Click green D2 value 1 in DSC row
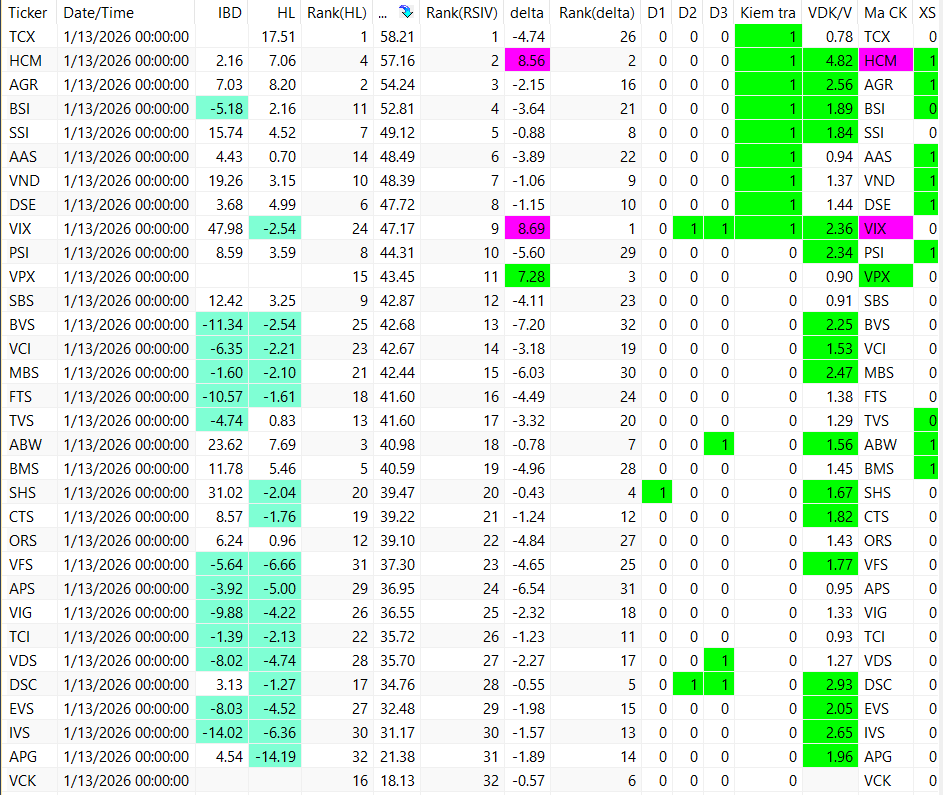Image resolution: width=943 pixels, height=795 pixels. click(688, 684)
